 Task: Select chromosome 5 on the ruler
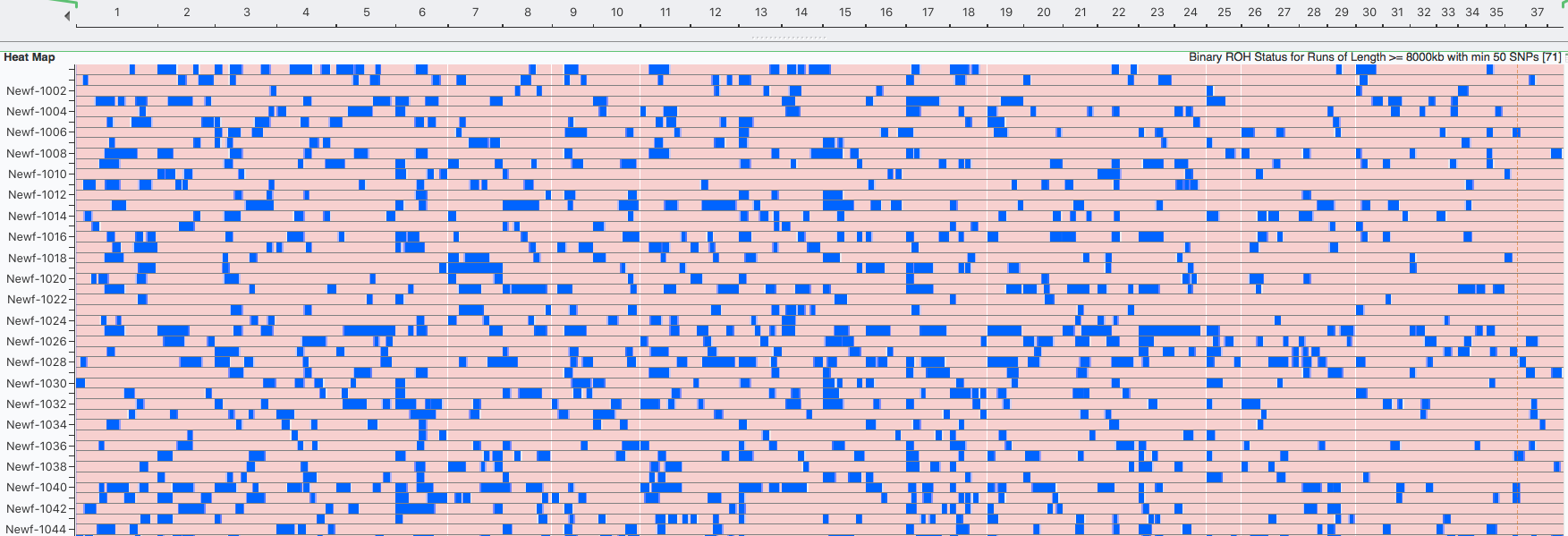tap(367, 13)
